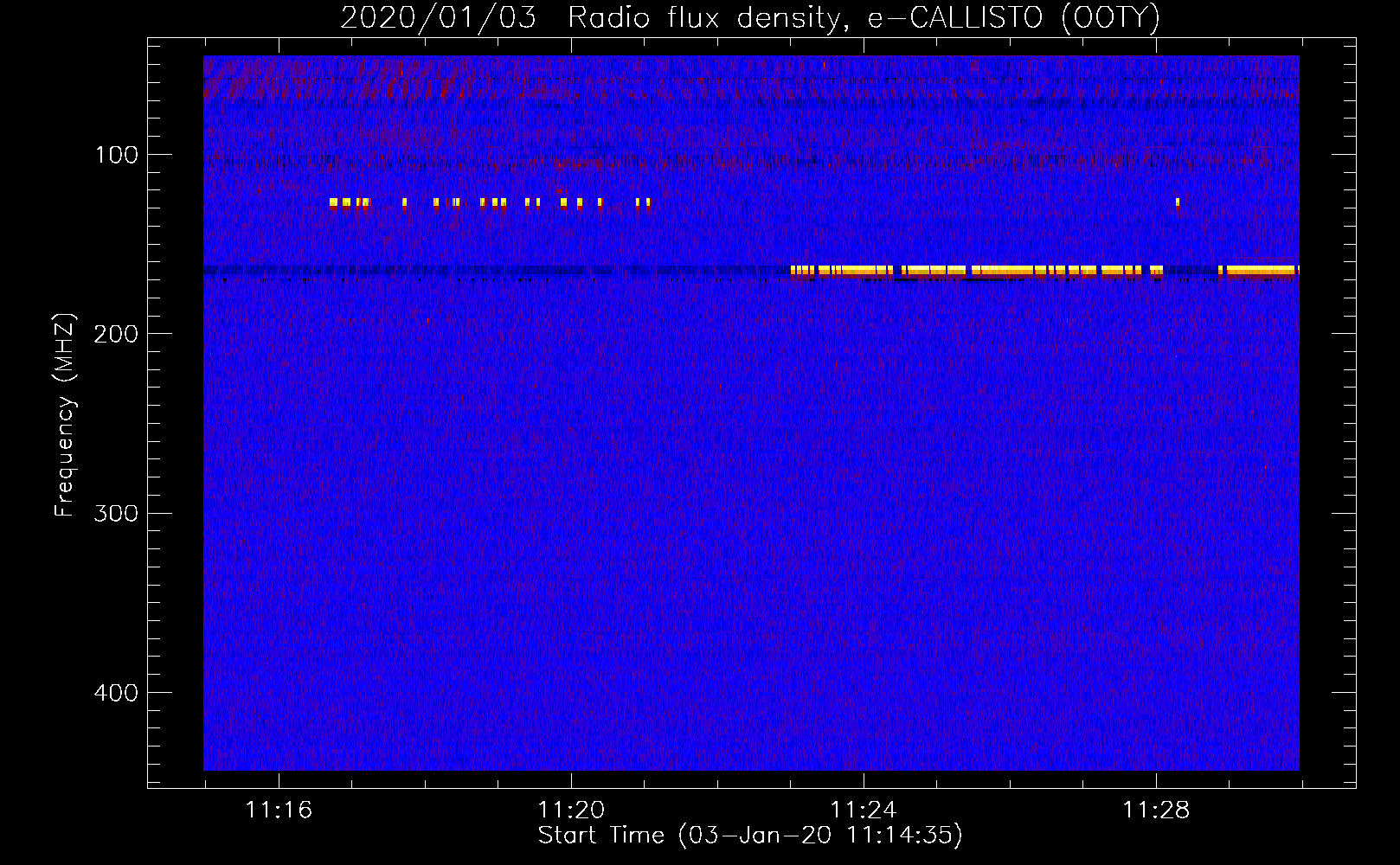Click the 11:20 time tick label
Viewport: 1400px width, 865px height.
pos(571,811)
